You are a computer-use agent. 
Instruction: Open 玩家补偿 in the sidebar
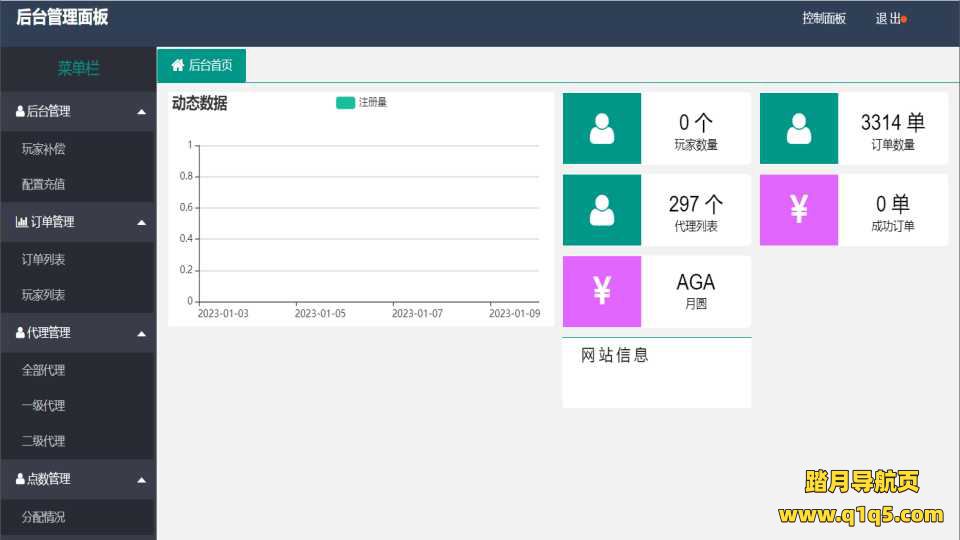(x=44, y=149)
